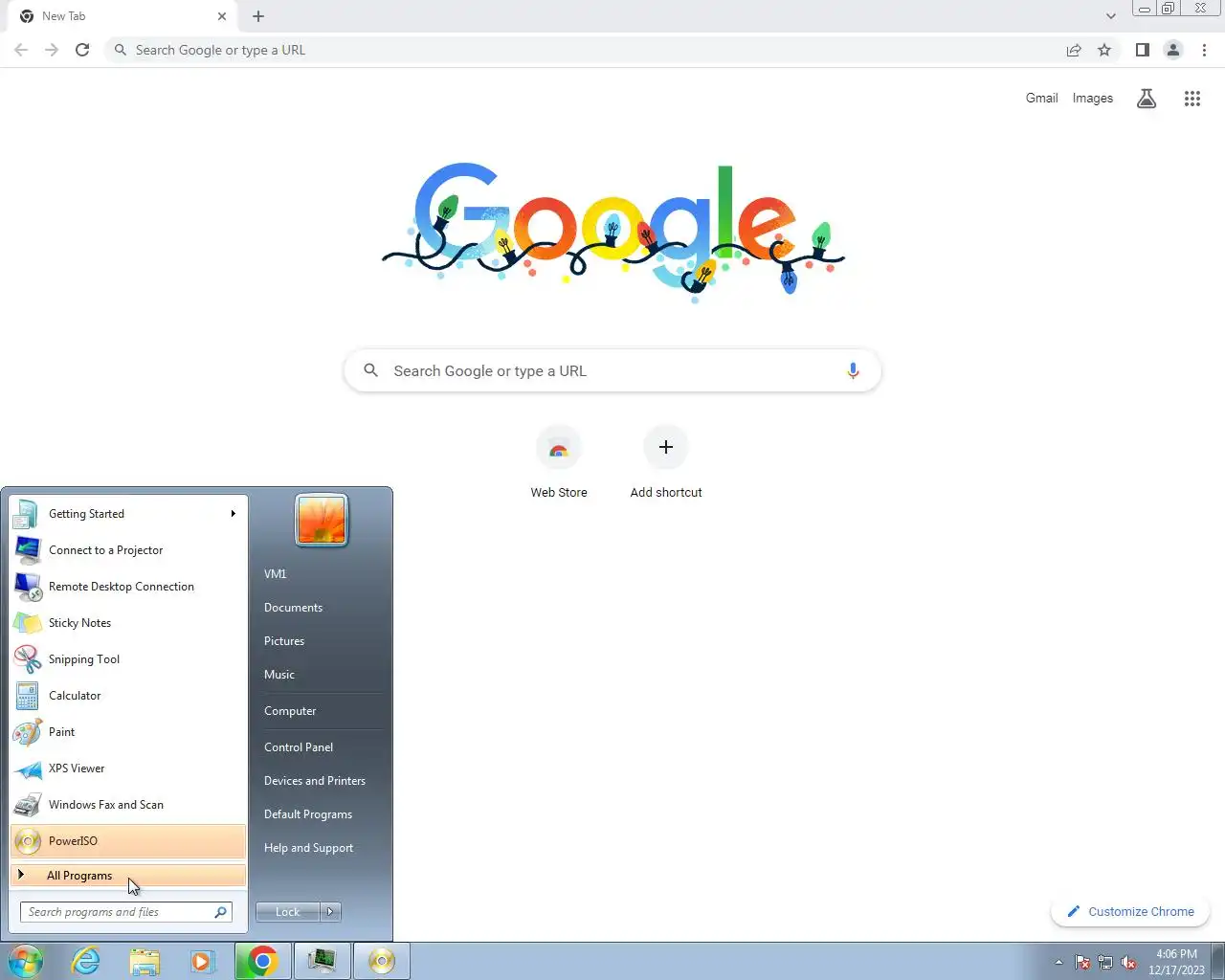Click the PowerISO disc taskbar icon
The image size is (1225, 980).
coord(381,961)
